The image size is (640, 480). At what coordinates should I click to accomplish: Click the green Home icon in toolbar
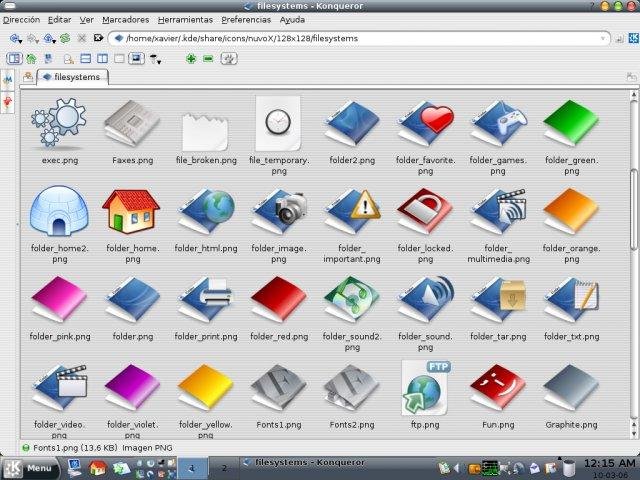[32, 59]
